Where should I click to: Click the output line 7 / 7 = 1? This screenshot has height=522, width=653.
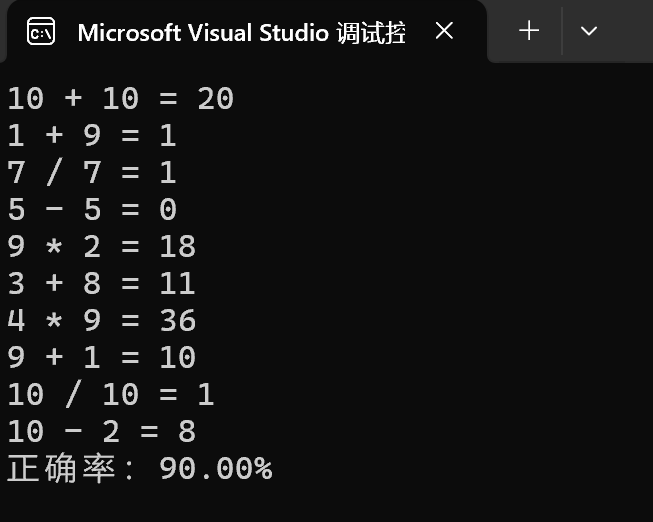(x=92, y=172)
